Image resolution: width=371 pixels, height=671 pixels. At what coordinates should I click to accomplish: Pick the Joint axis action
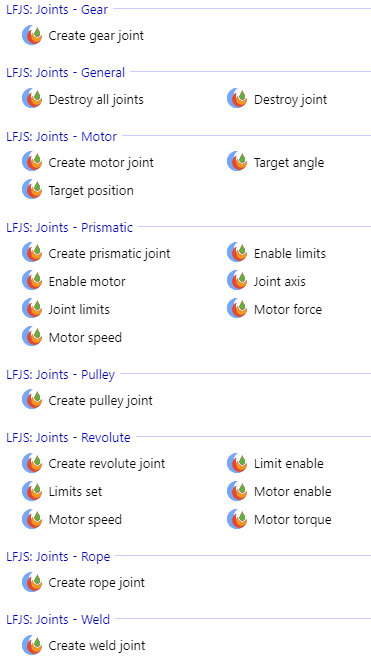pyautogui.click(x=280, y=282)
